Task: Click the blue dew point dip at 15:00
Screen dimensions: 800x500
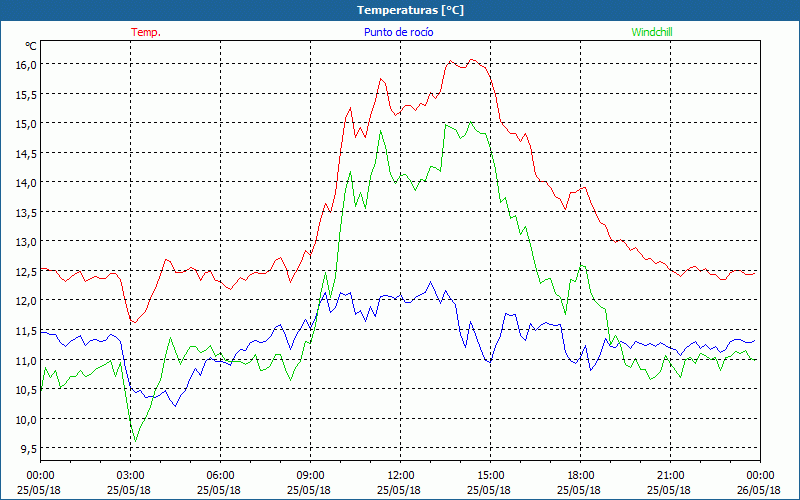Action: [490, 362]
